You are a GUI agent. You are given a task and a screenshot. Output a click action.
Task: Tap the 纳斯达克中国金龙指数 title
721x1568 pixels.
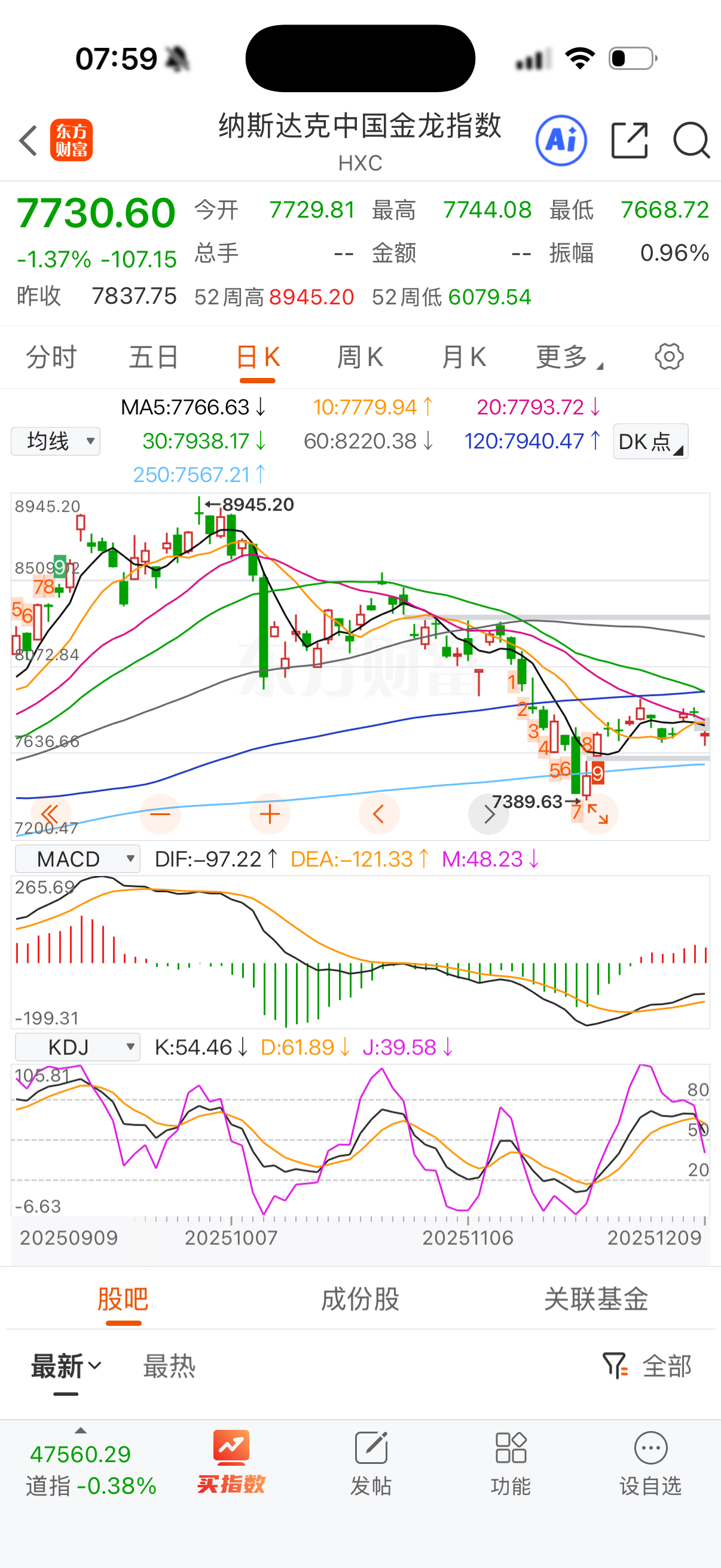pyautogui.click(x=360, y=126)
